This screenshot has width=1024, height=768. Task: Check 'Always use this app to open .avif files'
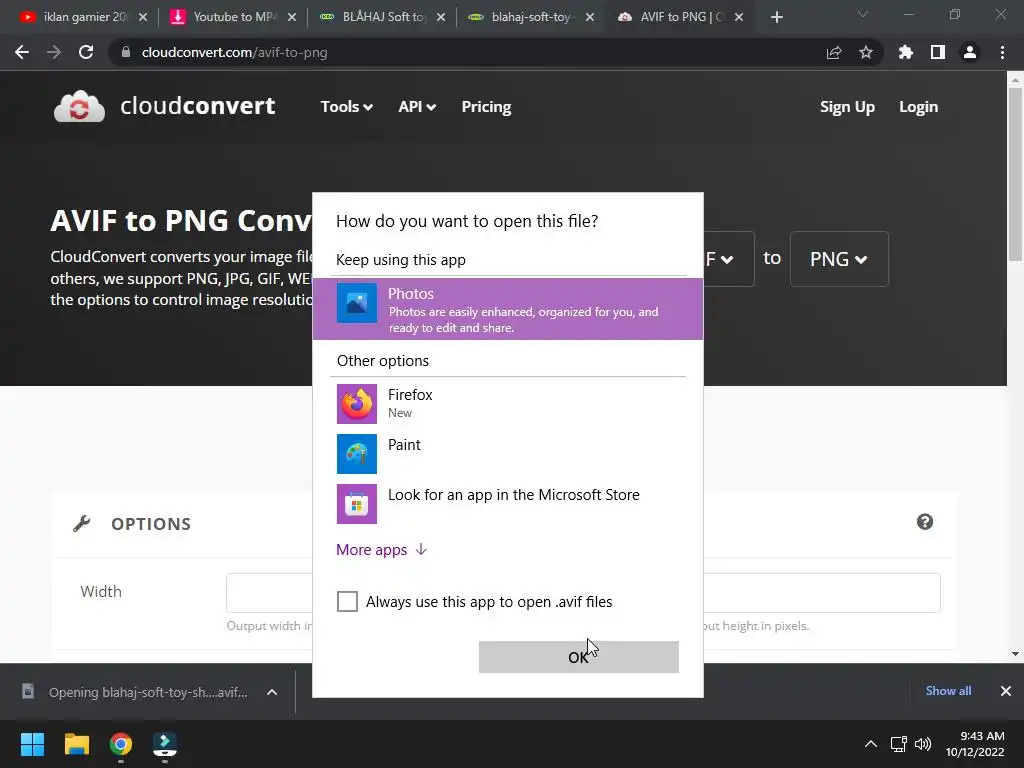pyautogui.click(x=347, y=601)
